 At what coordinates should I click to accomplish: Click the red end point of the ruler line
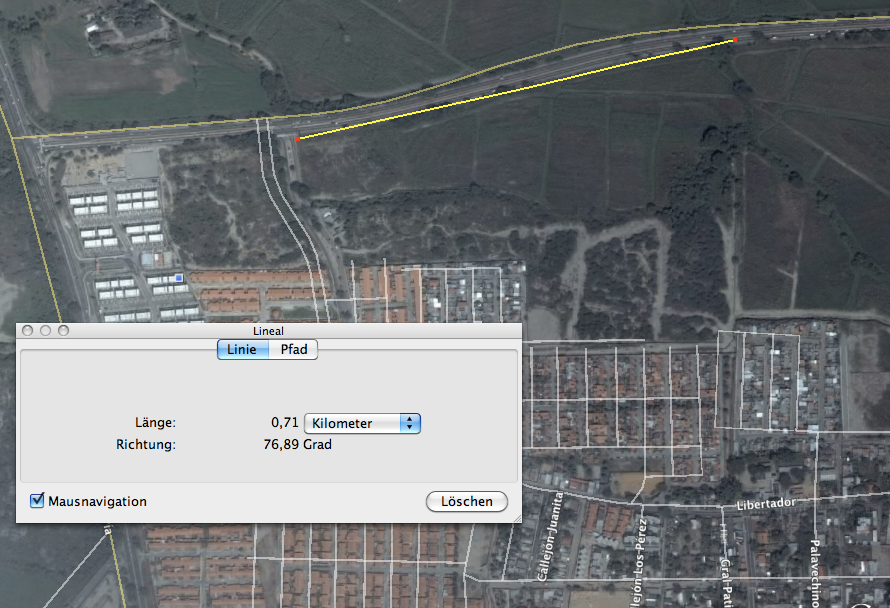[735, 40]
